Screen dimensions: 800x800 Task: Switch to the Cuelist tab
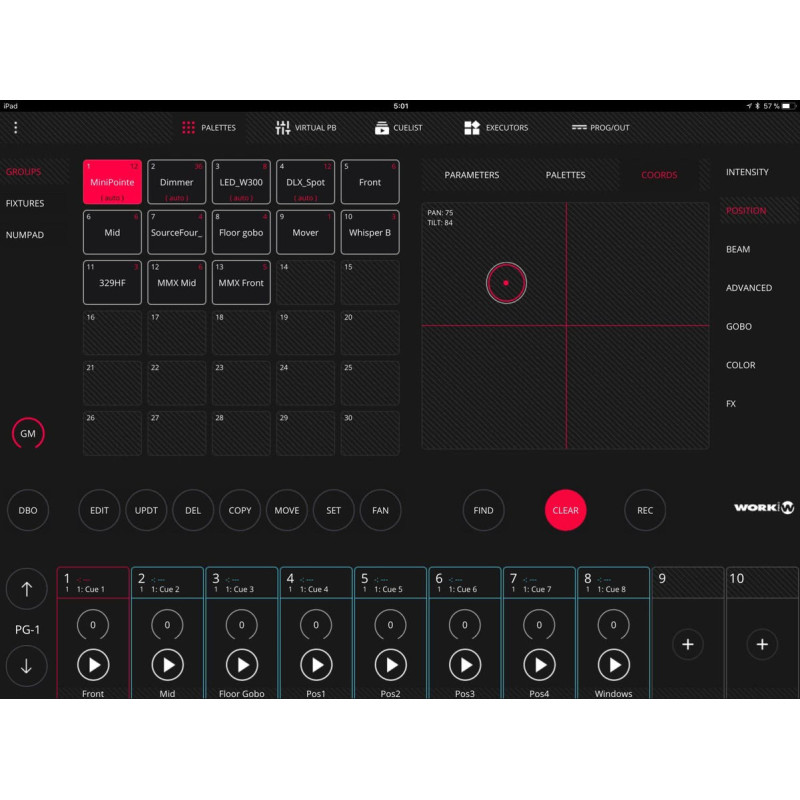click(x=398, y=128)
